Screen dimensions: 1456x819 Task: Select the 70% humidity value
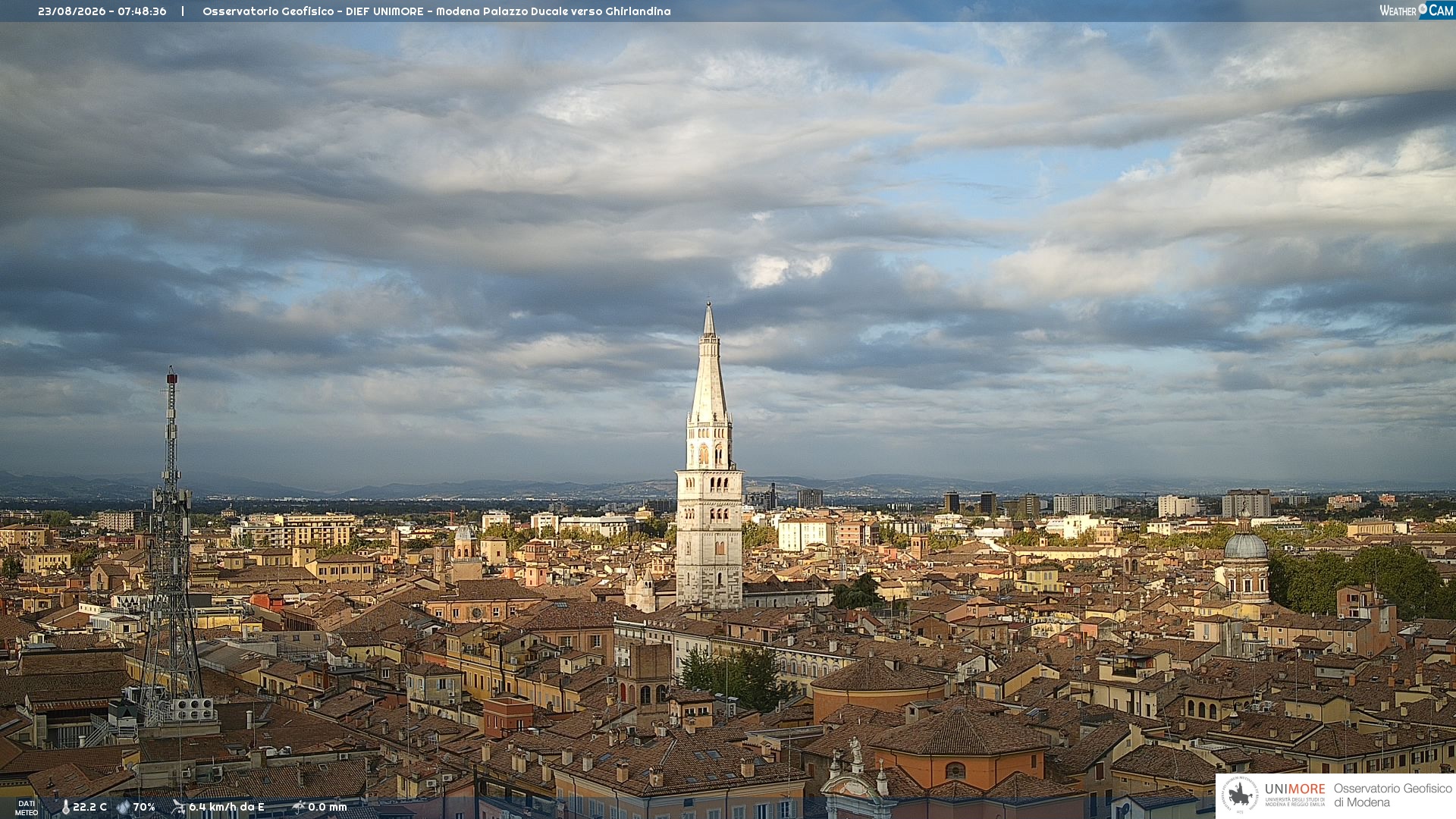[144, 807]
